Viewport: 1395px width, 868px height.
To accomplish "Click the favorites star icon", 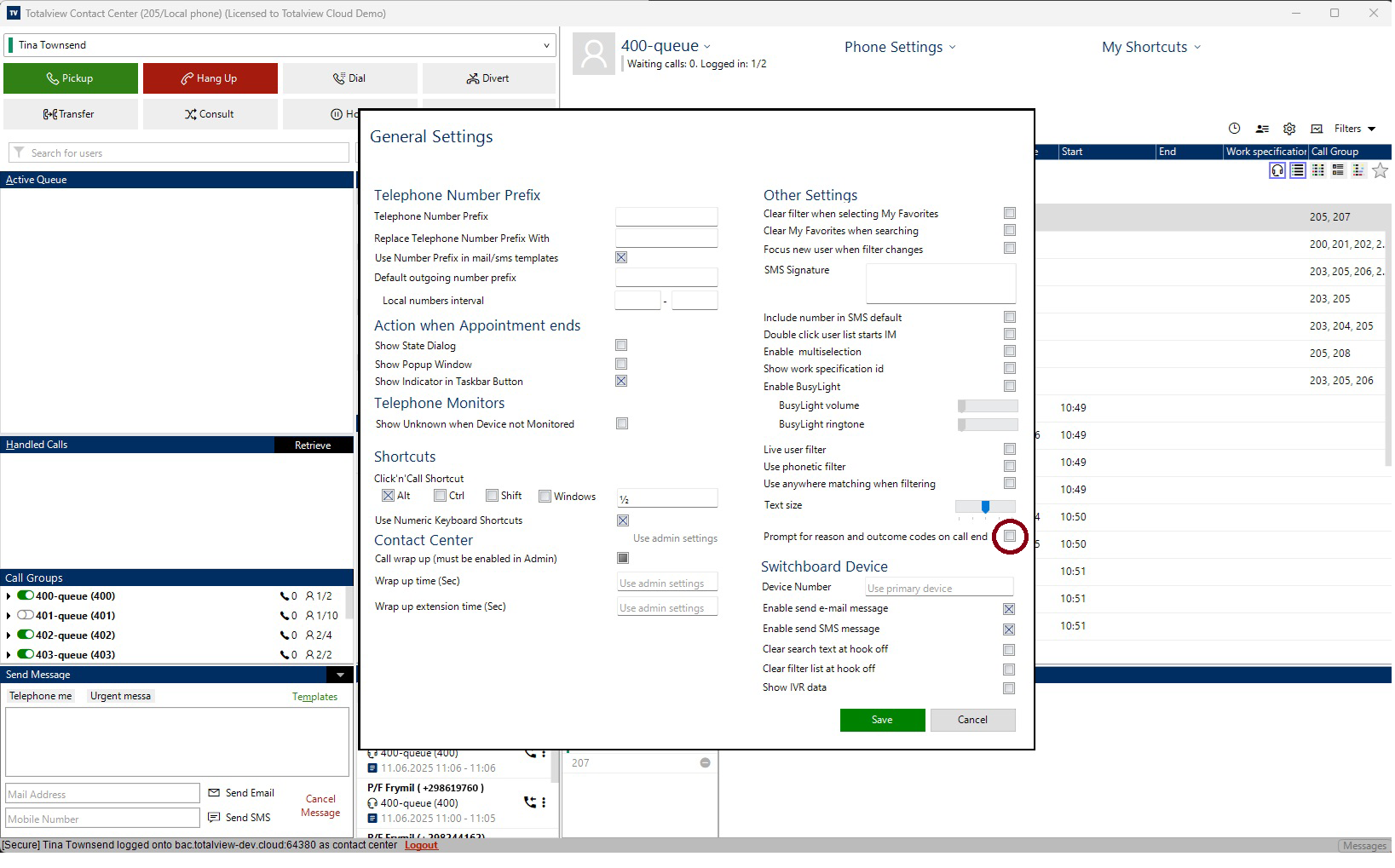I will coord(1381,170).
